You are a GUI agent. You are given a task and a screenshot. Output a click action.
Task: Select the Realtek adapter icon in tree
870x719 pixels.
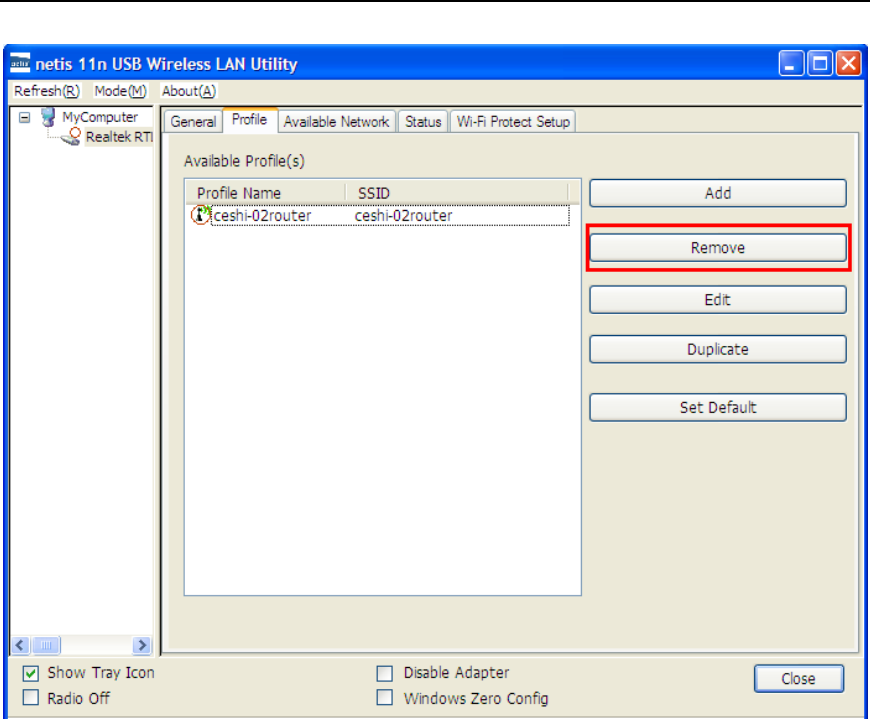pyautogui.click(x=72, y=136)
